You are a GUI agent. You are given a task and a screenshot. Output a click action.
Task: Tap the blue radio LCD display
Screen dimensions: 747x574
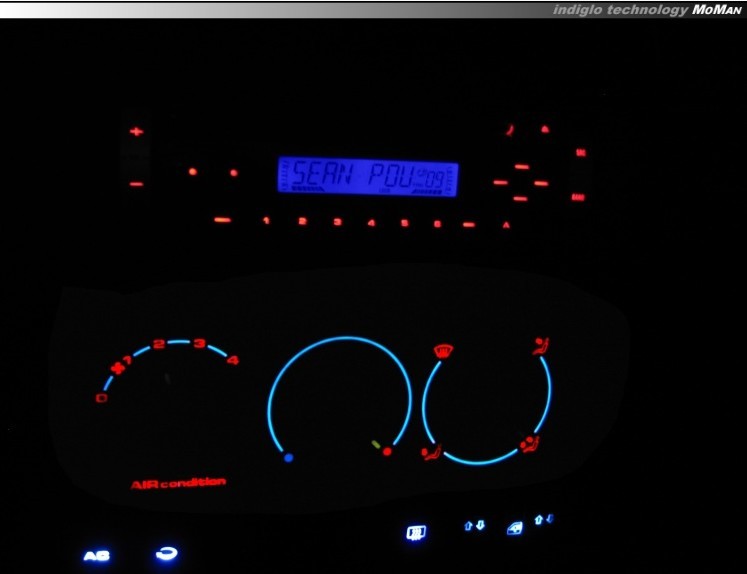(x=367, y=177)
